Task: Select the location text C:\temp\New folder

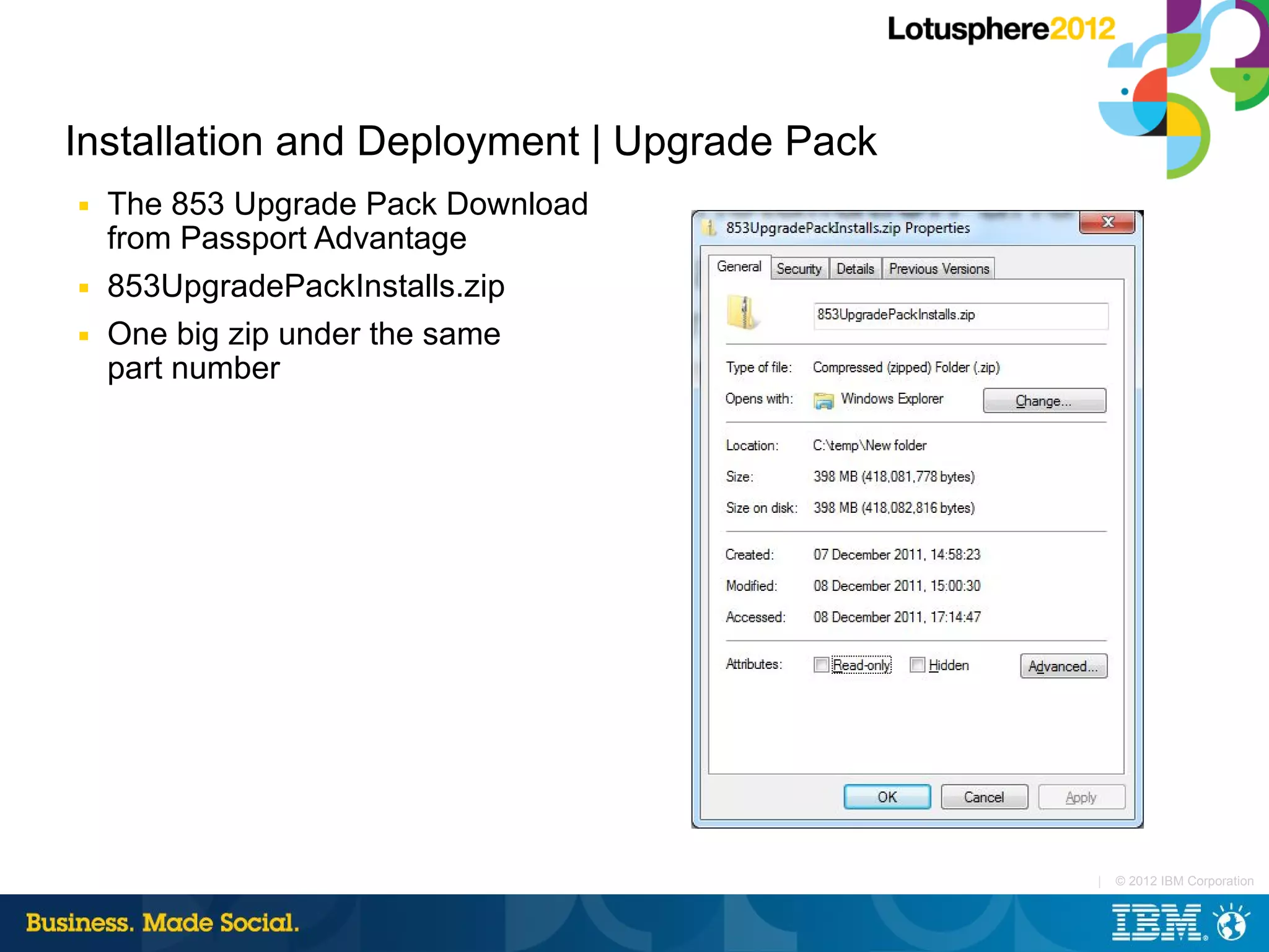Action: click(869, 445)
